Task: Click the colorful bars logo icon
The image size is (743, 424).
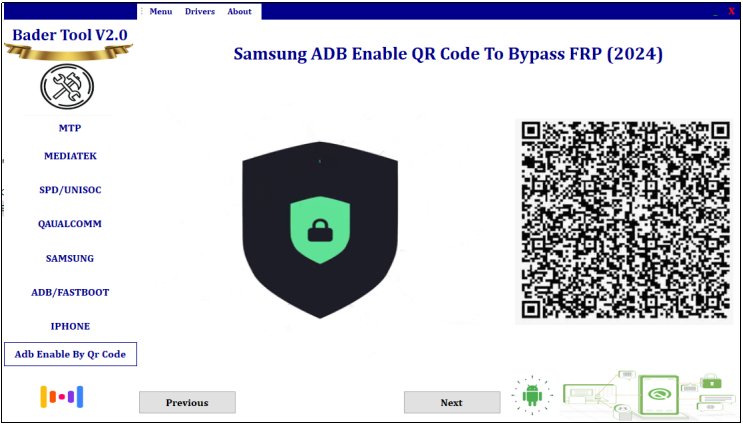Action: point(62,397)
